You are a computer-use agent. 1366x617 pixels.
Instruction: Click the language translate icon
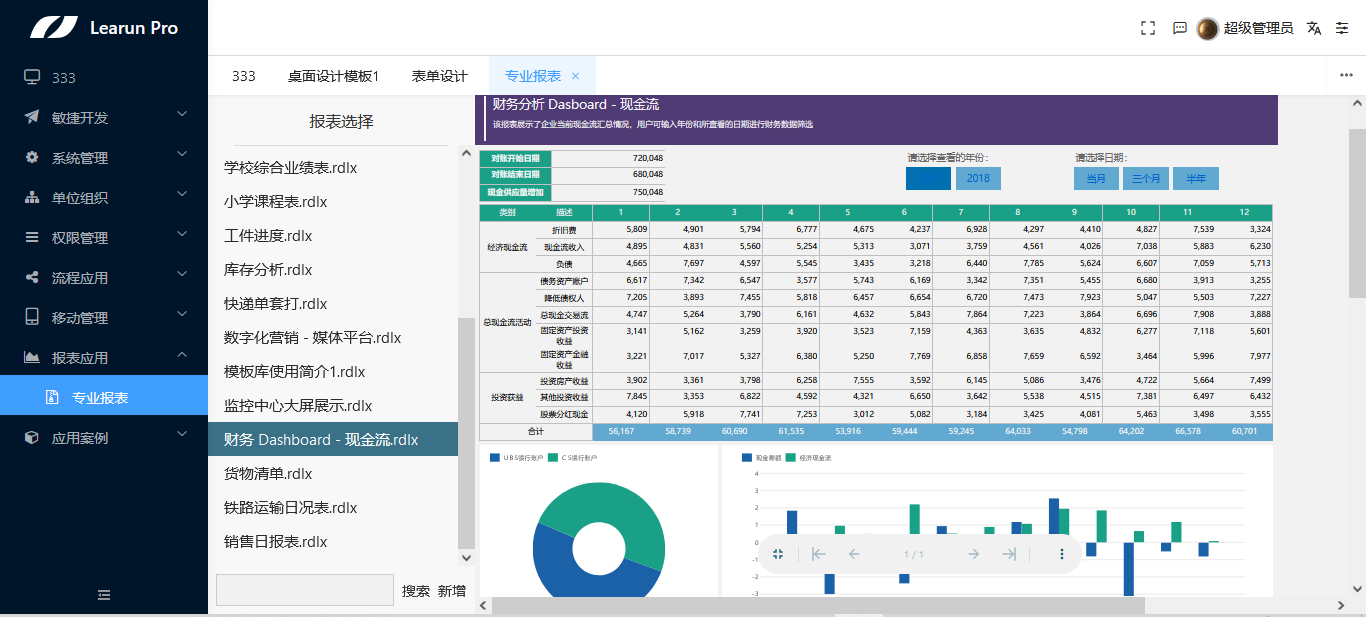(x=1314, y=28)
